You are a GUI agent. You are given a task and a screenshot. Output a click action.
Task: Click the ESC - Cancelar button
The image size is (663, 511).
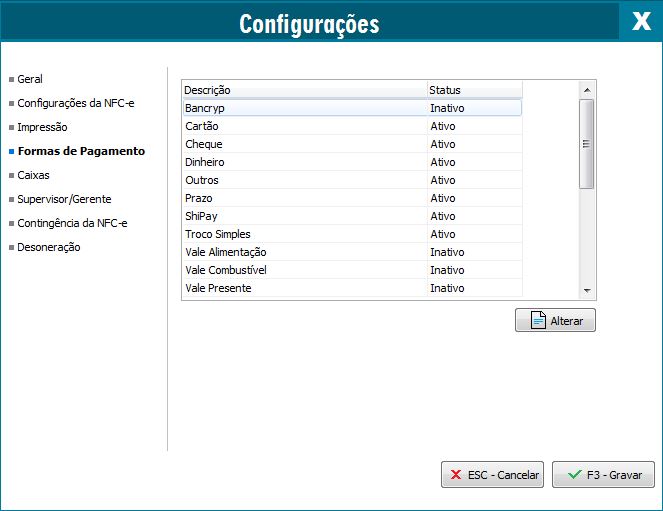(492, 475)
